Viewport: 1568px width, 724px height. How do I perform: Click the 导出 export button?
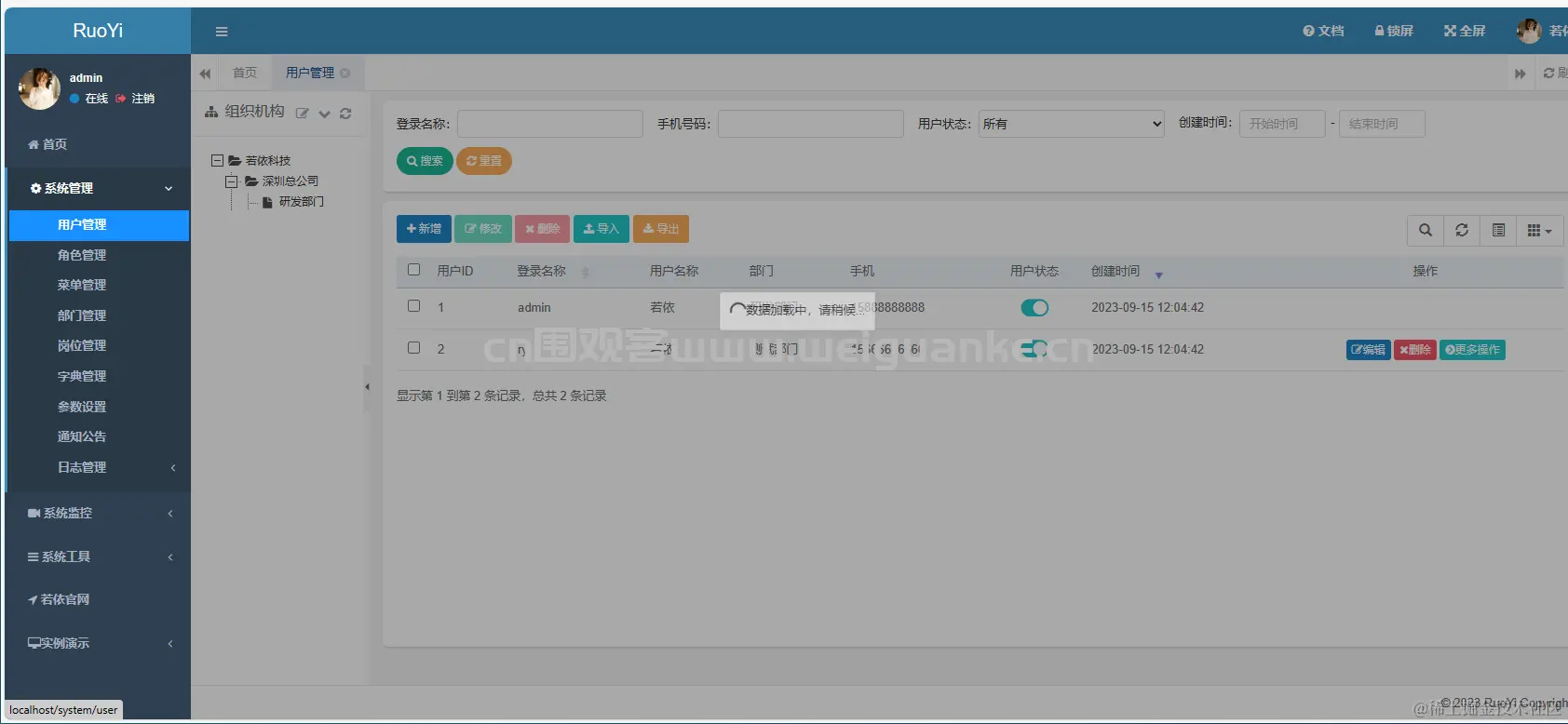(x=661, y=229)
